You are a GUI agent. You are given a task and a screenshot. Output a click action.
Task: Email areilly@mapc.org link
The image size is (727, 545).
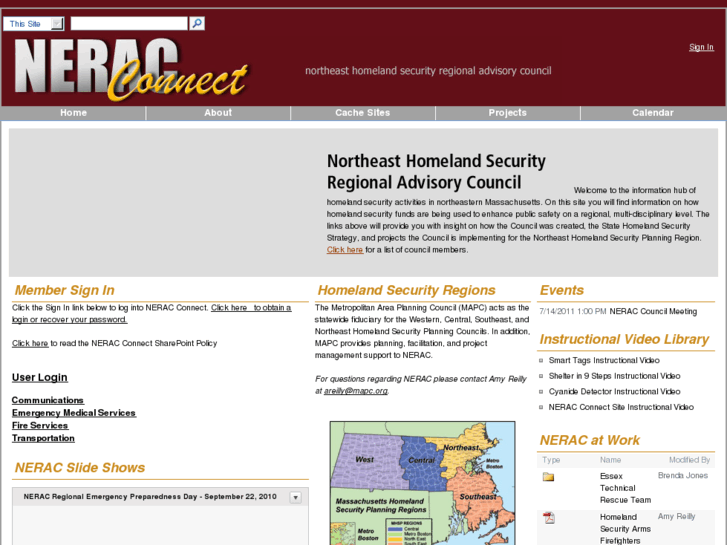[x=356, y=391]
